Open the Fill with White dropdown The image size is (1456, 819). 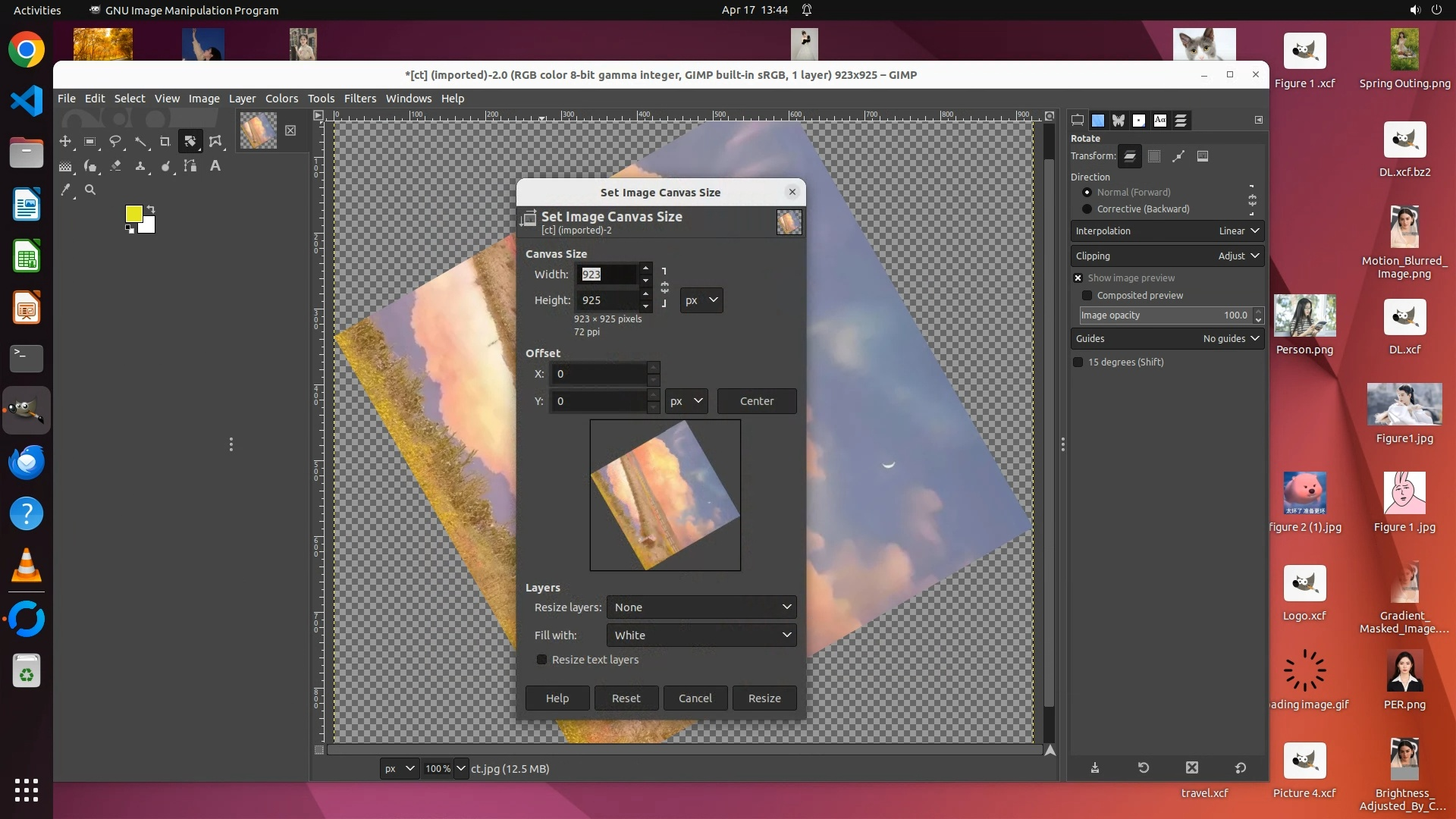pos(701,635)
